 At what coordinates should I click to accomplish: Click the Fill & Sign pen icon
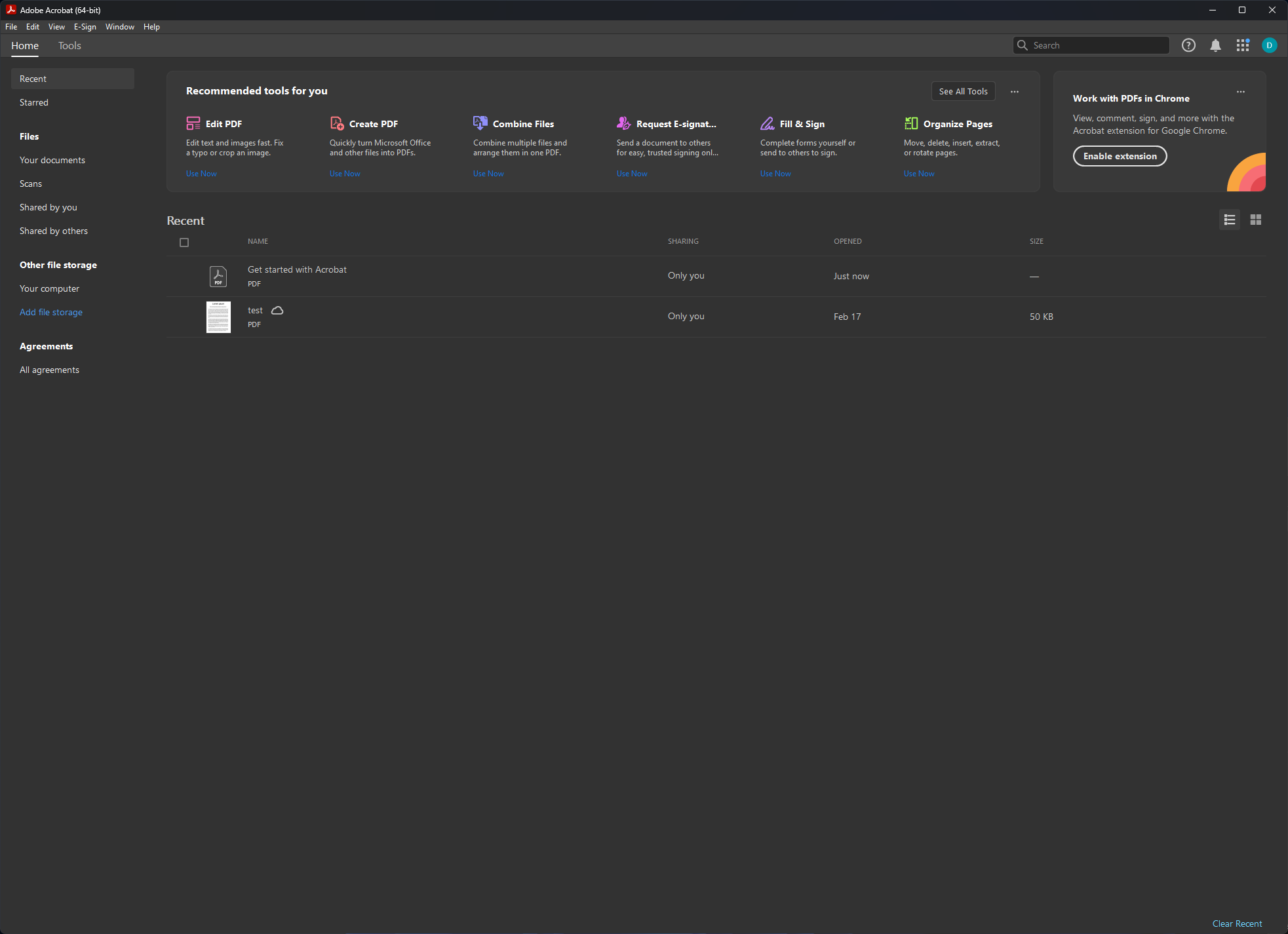tap(767, 123)
